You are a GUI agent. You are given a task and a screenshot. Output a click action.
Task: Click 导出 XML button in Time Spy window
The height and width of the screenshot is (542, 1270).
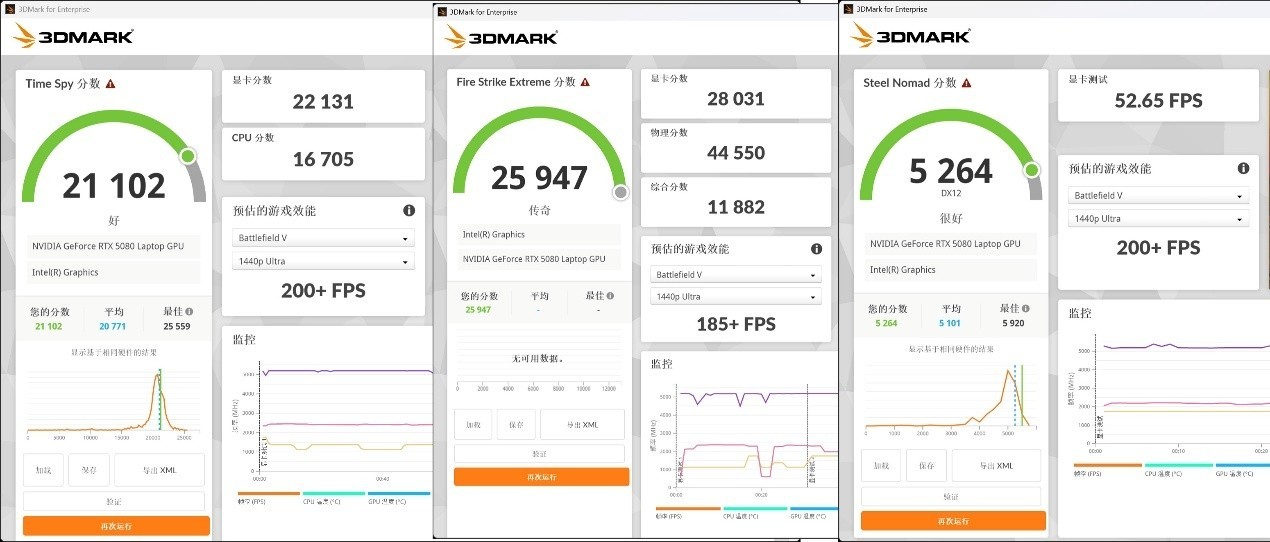159,469
